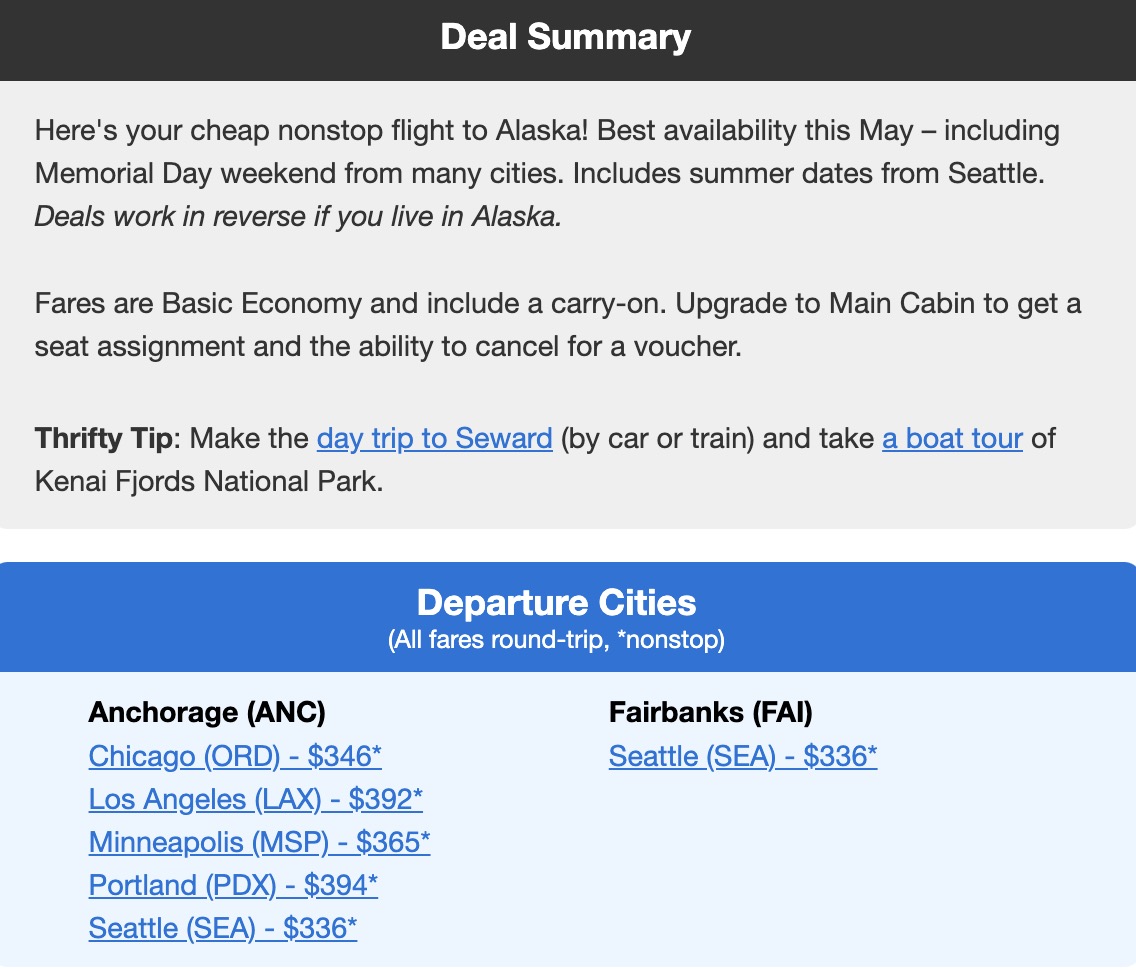Click the Fairbanks (FAI) column heading
The width and height of the screenshot is (1136, 970).
click(711, 712)
